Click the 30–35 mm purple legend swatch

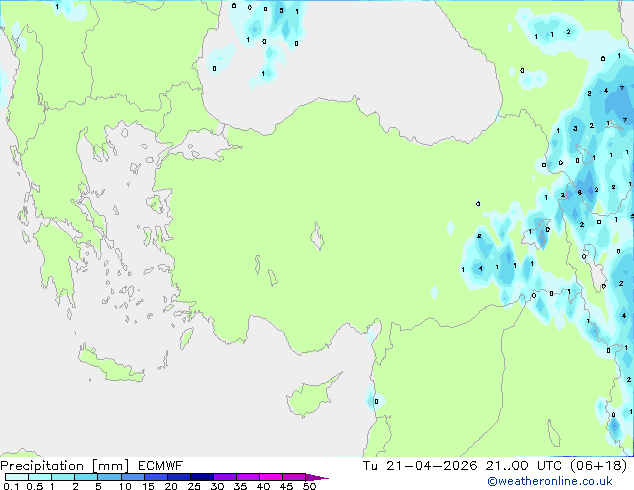point(224,477)
